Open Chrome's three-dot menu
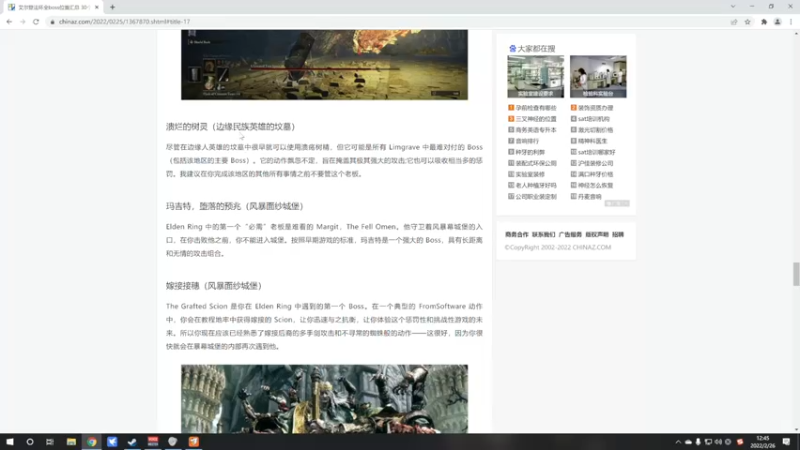Image resolution: width=800 pixels, height=450 pixels. pos(791,22)
